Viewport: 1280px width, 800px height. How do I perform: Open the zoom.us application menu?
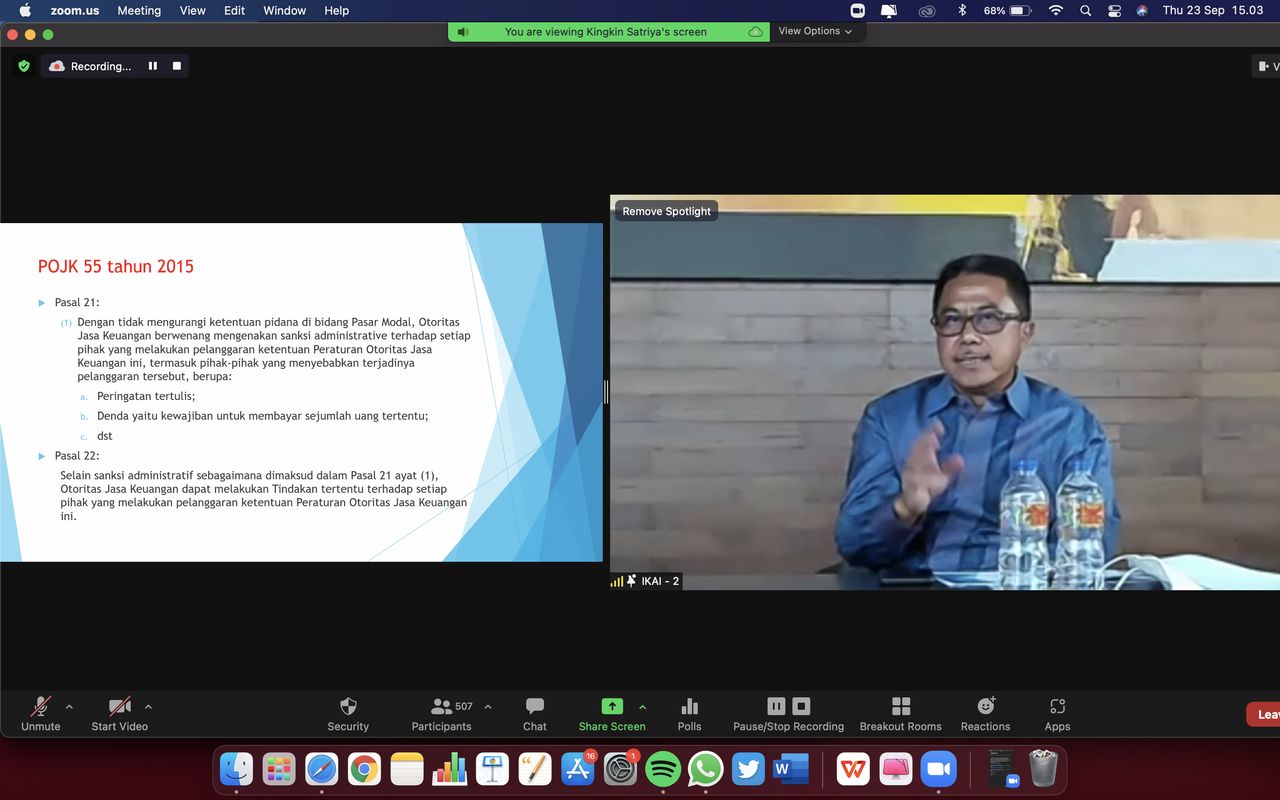[76, 10]
